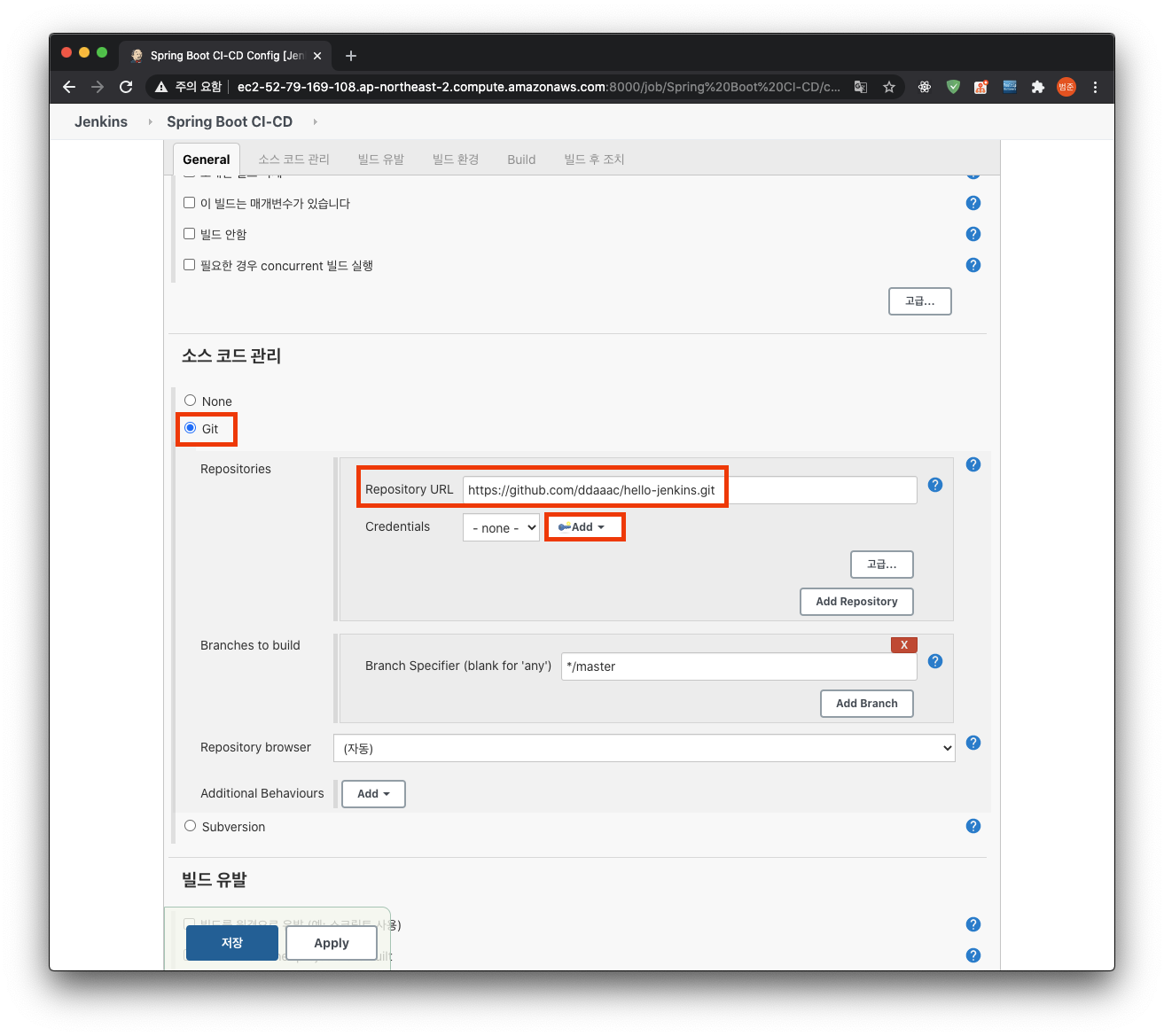Open the React DevTools extension icon
This screenshot has height=1036, width=1164.
925,87
